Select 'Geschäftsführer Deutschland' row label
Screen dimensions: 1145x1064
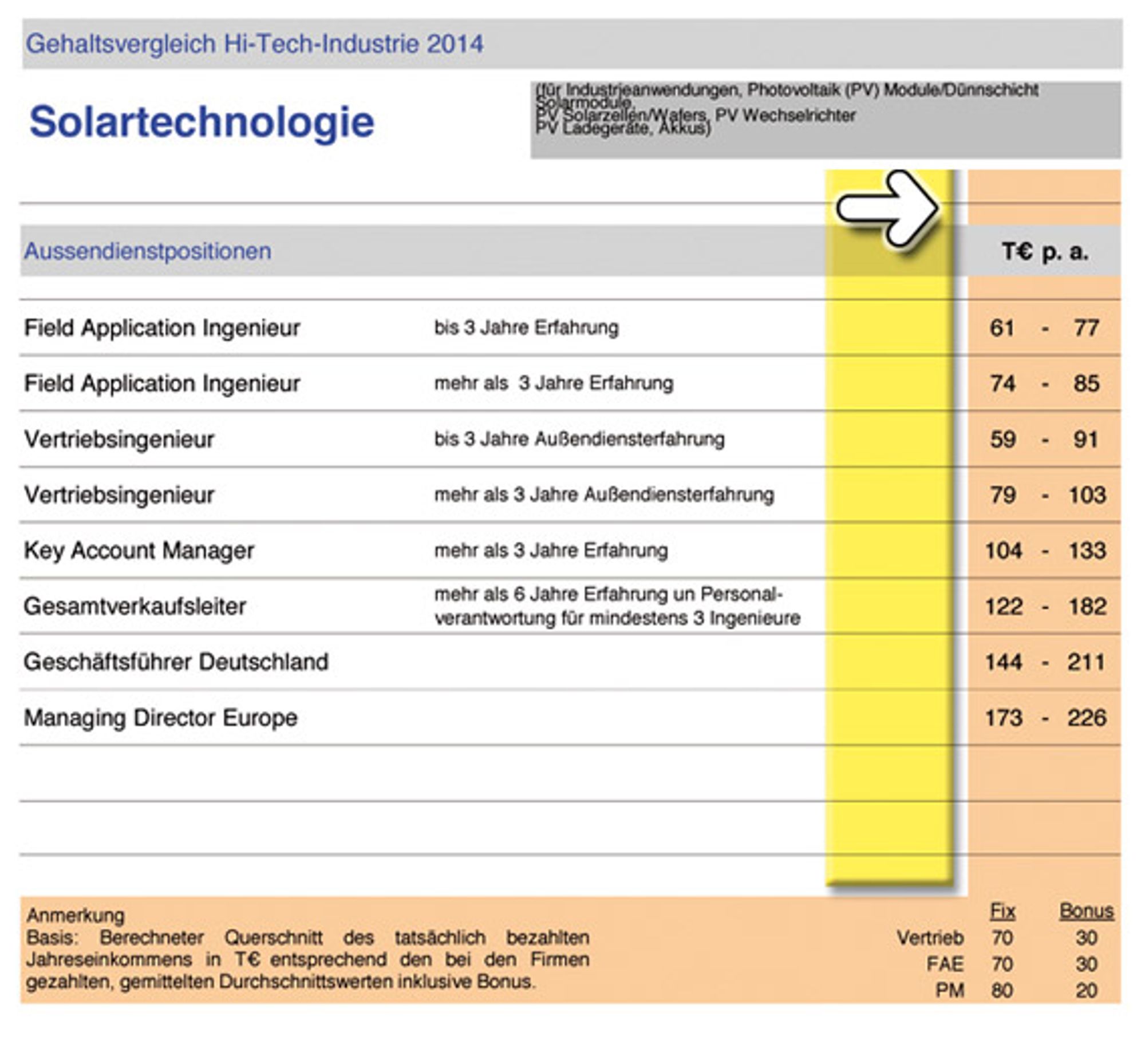[x=176, y=662]
